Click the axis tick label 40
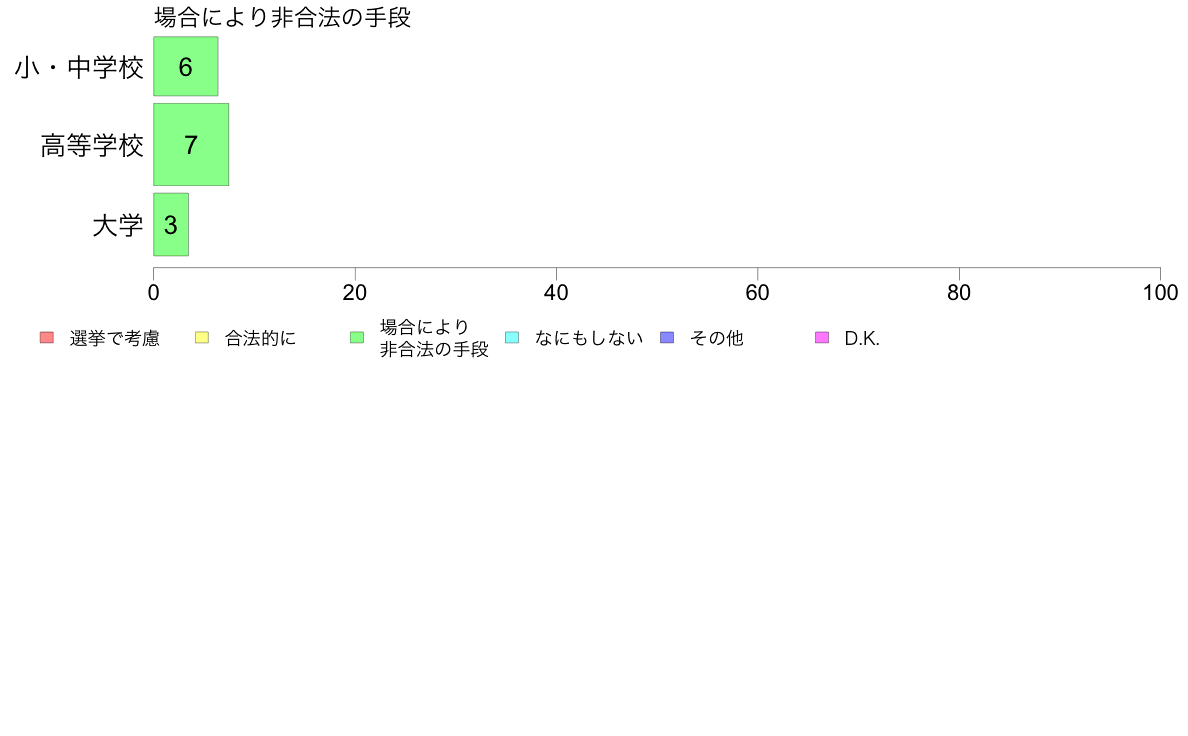Image resolution: width=1188 pixels, height=736 pixels. pos(556,293)
